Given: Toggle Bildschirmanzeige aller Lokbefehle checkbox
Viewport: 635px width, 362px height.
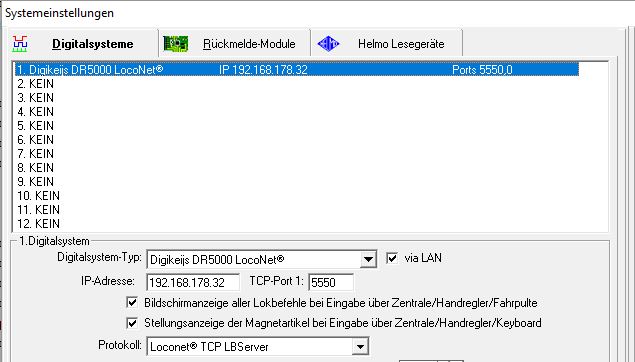Looking at the screenshot, I should coord(132,302).
